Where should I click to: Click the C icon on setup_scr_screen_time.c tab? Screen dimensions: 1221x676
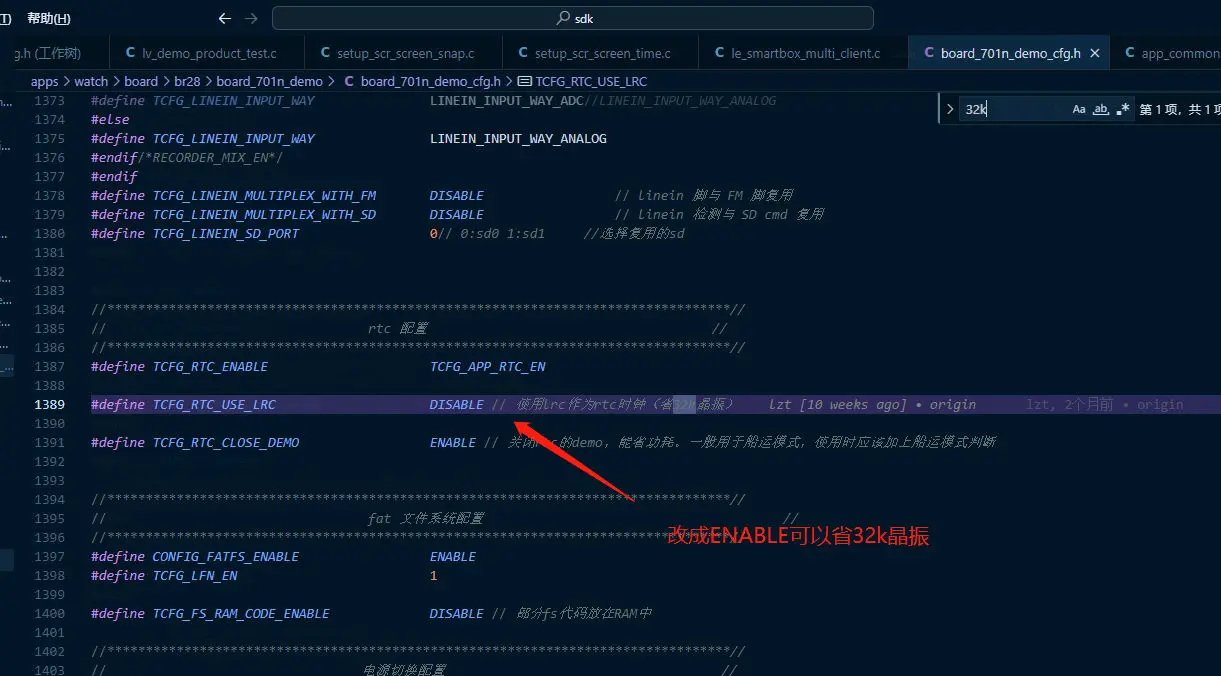click(x=523, y=53)
